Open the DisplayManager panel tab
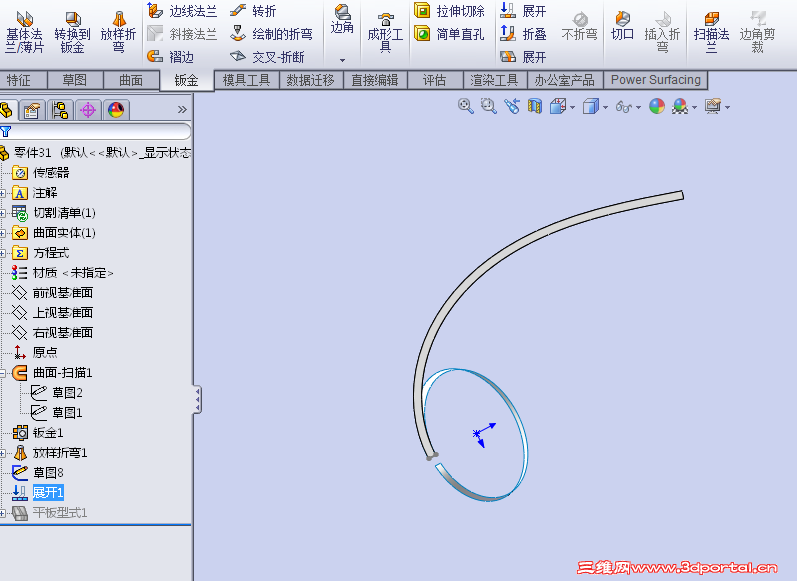 click(116, 110)
